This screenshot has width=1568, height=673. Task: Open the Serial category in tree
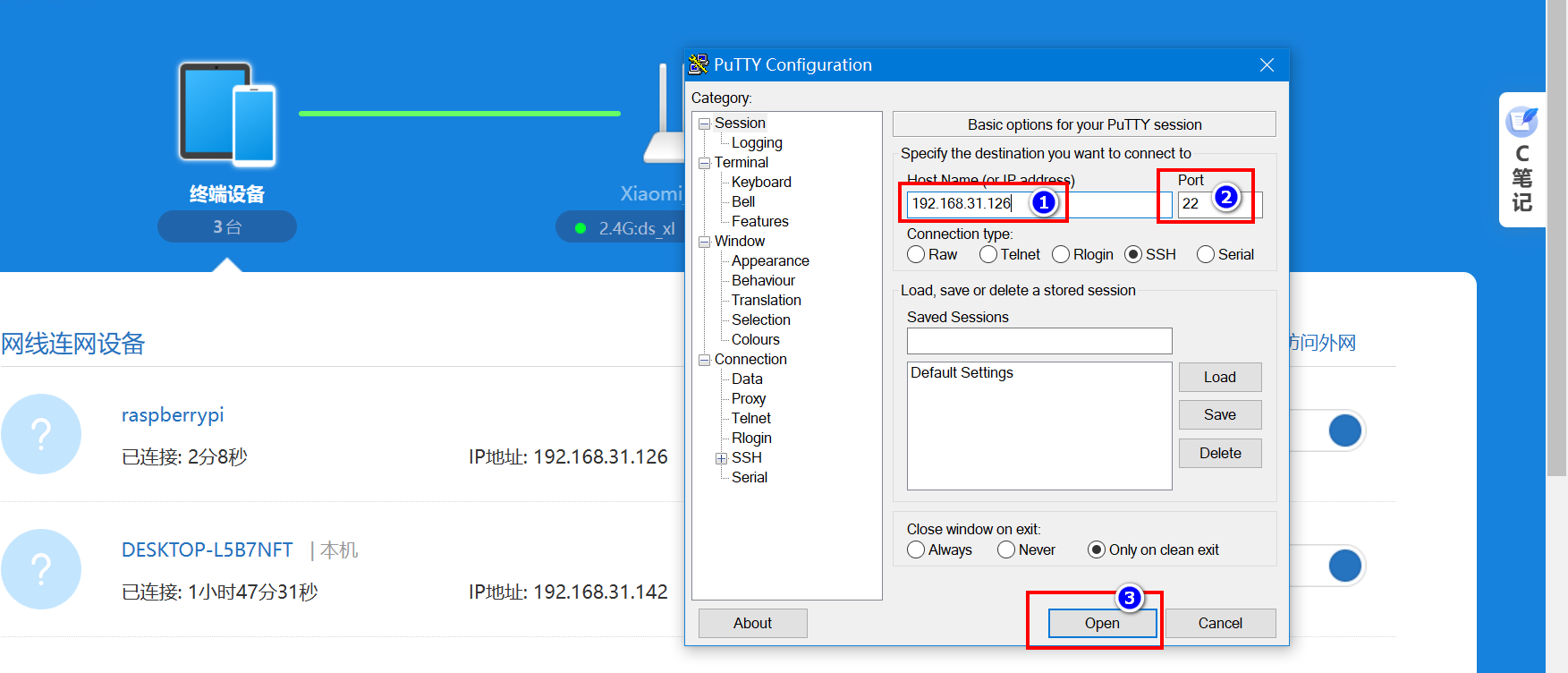[x=750, y=477]
